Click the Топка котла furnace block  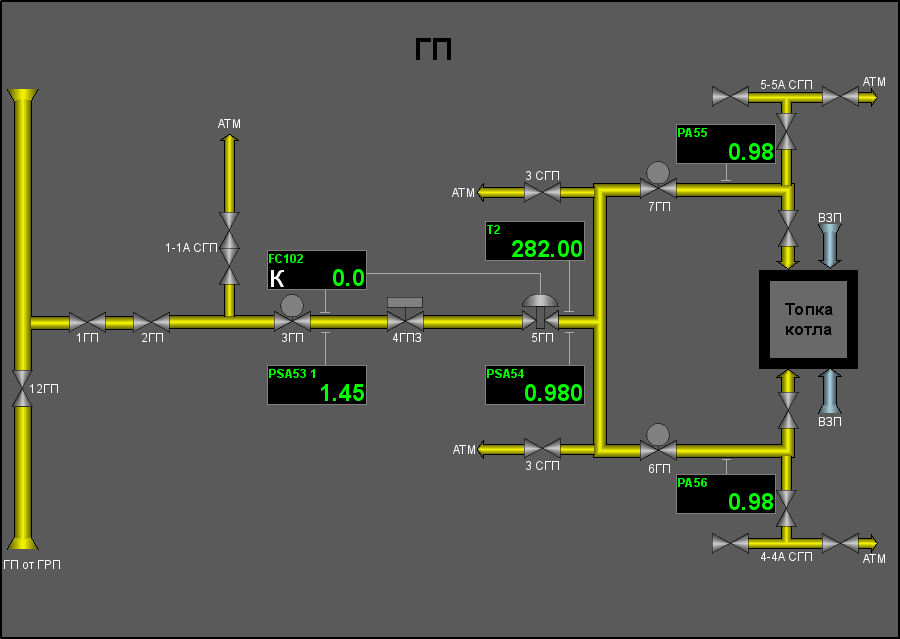coord(808,319)
